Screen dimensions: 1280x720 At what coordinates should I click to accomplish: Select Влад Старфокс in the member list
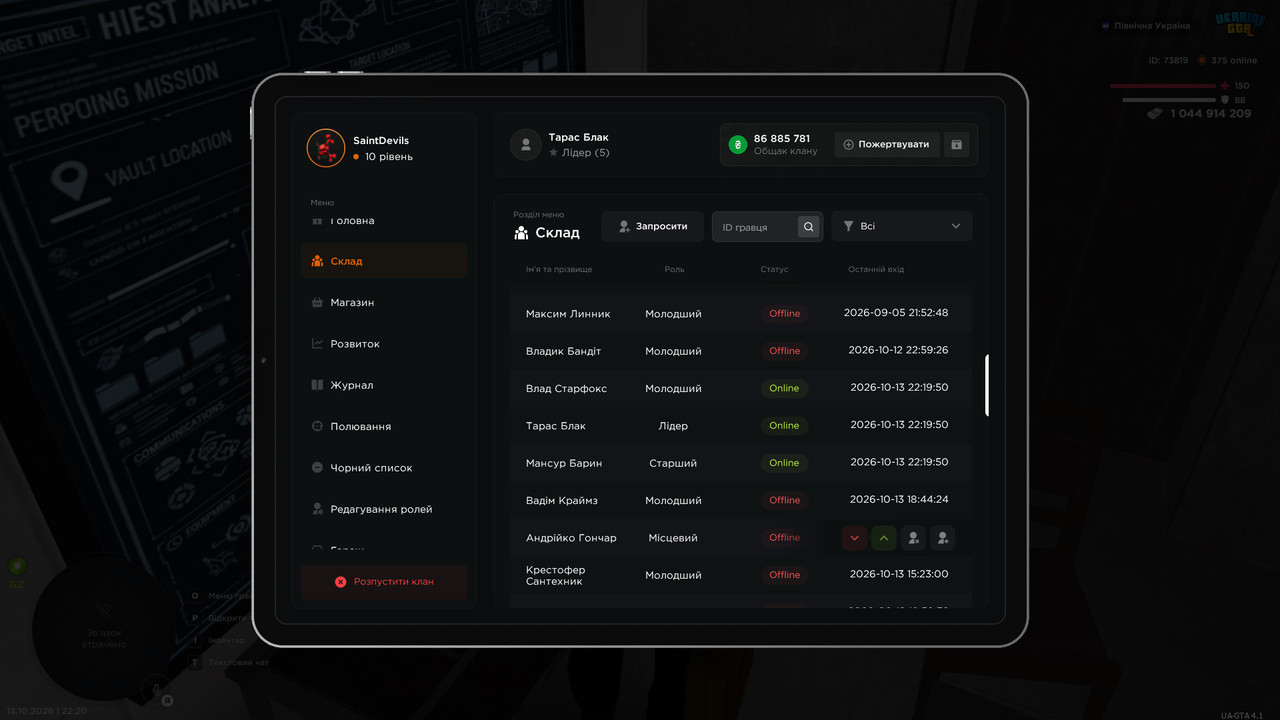click(567, 388)
